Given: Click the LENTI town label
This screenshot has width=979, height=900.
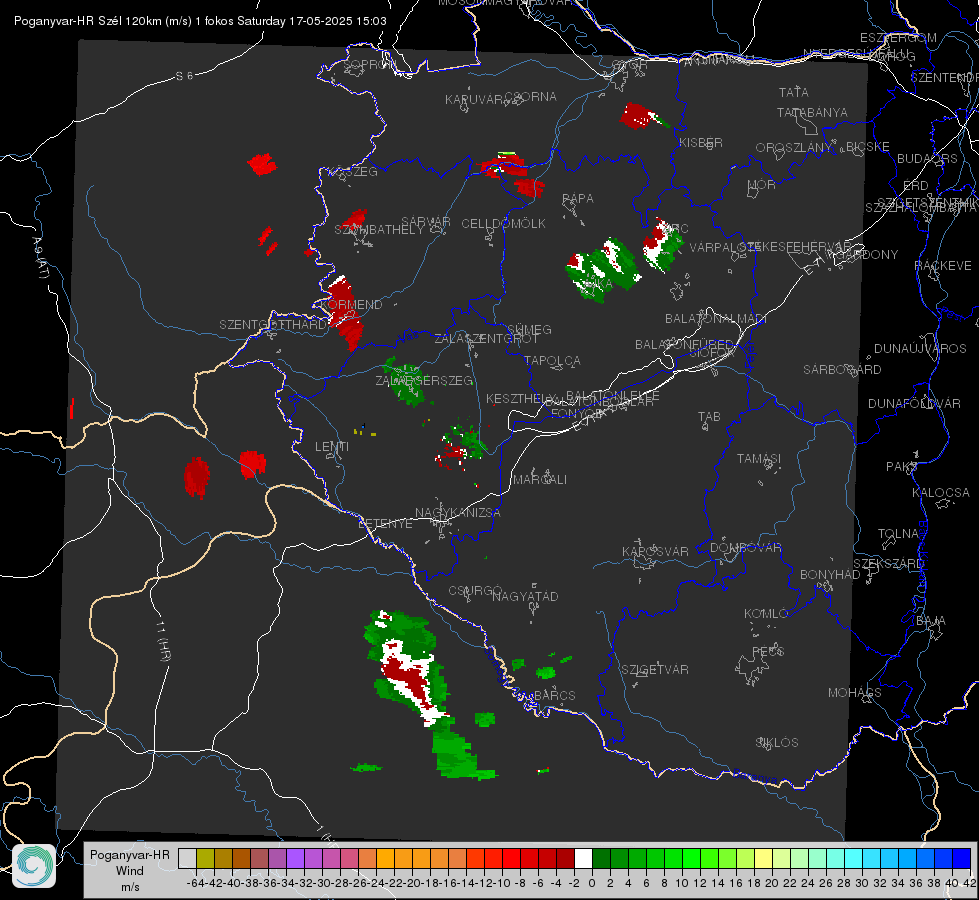Looking at the screenshot, I should (x=332, y=447).
